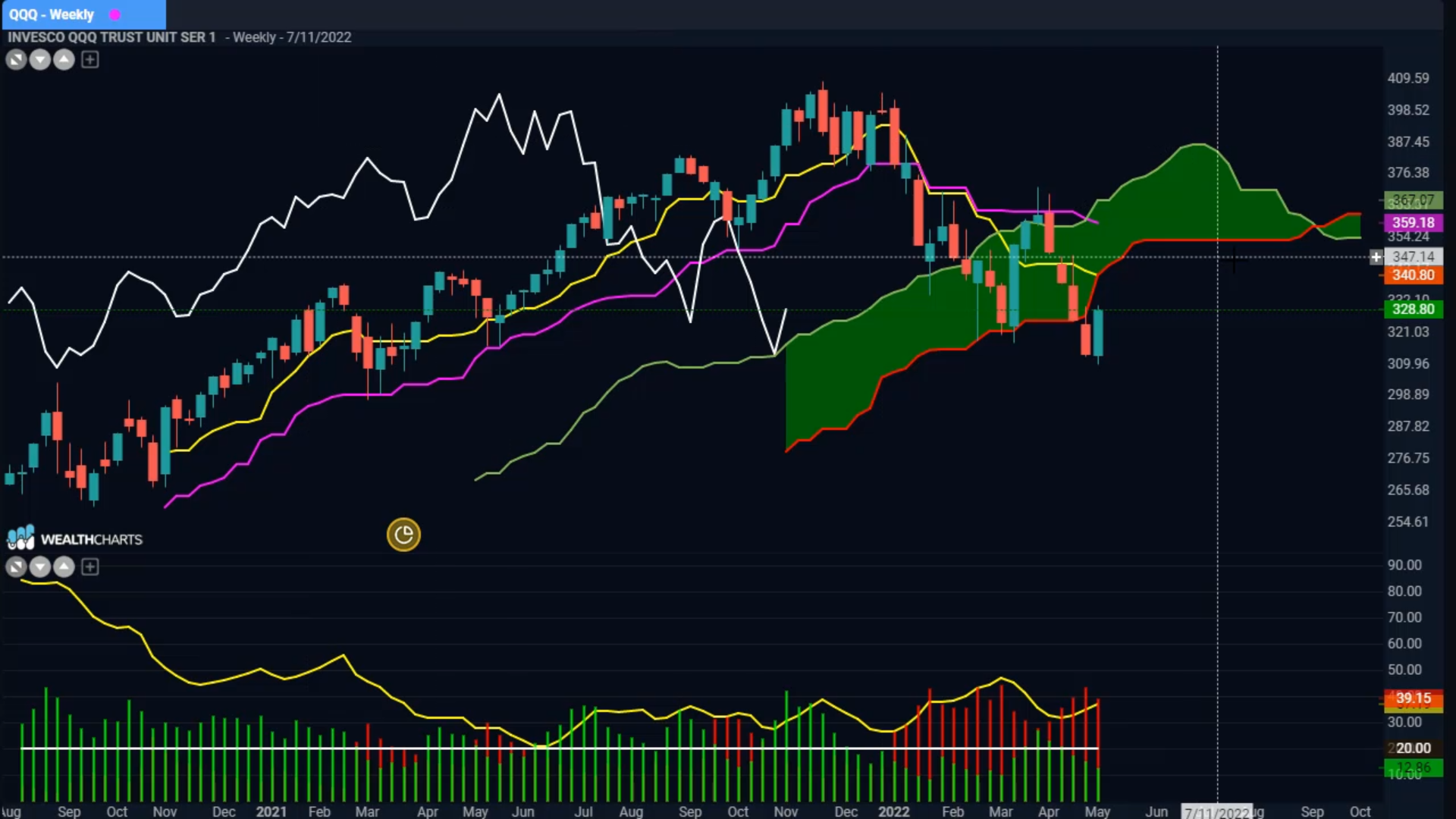Select the magenta 359.18 price label
The height and width of the screenshot is (819, 1456).
(1414, 222)
